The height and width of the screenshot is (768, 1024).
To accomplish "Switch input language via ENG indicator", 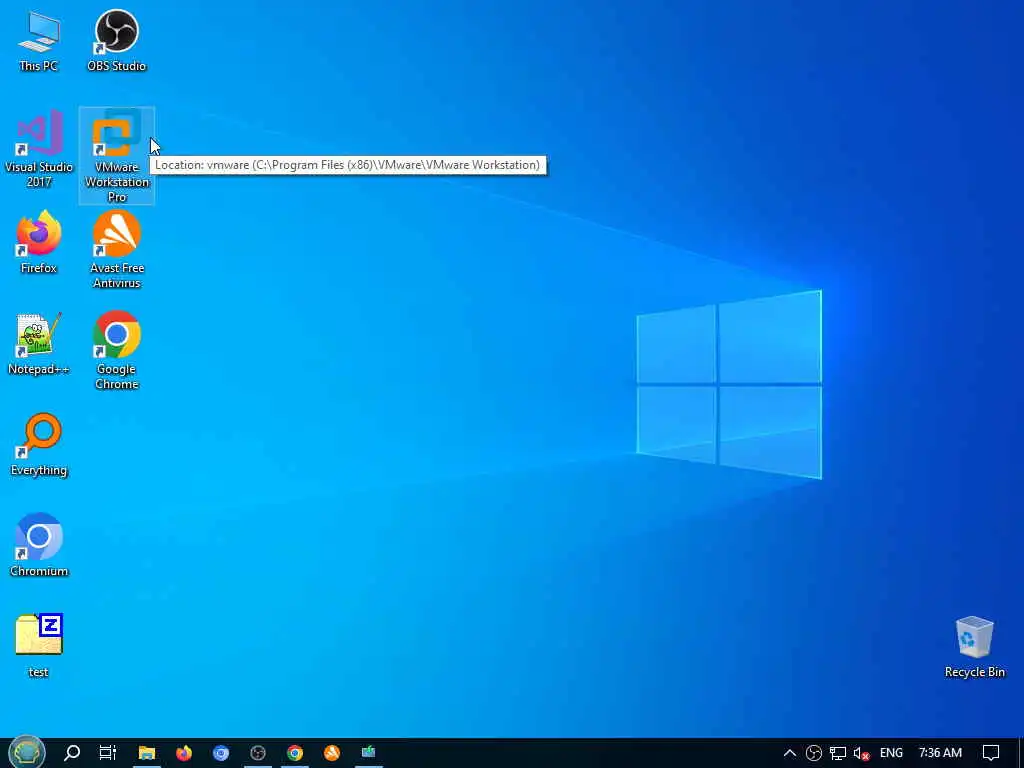I will point(891,753).
